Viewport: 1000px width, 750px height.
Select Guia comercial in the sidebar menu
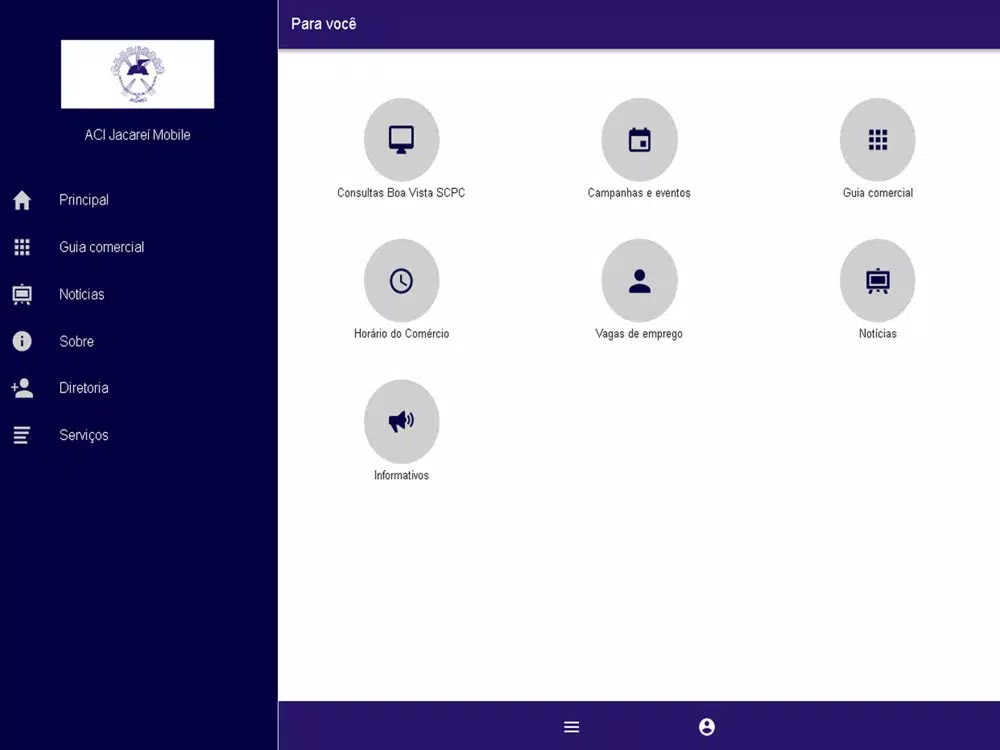pos(101,247)
